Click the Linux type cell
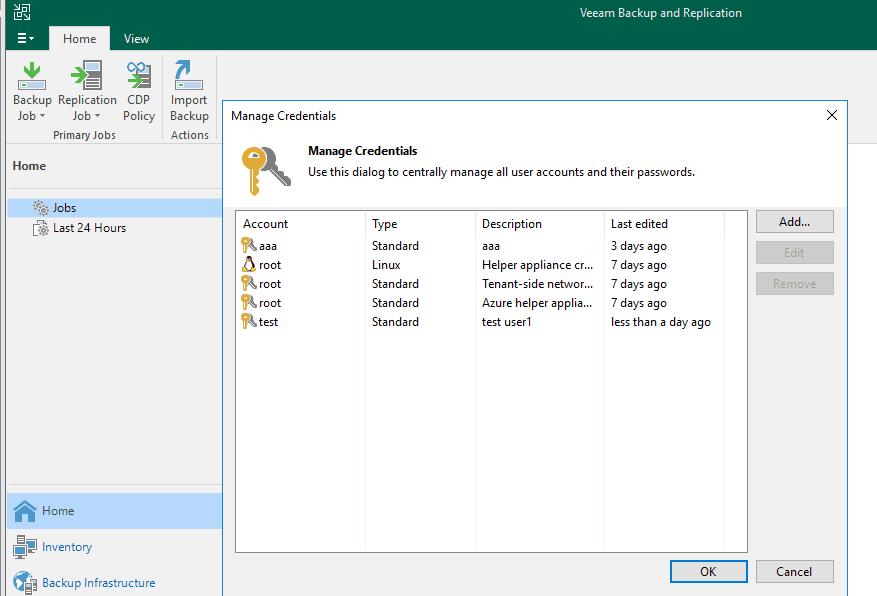The height and width of the screenshot is (596, 877). [386, 265]
